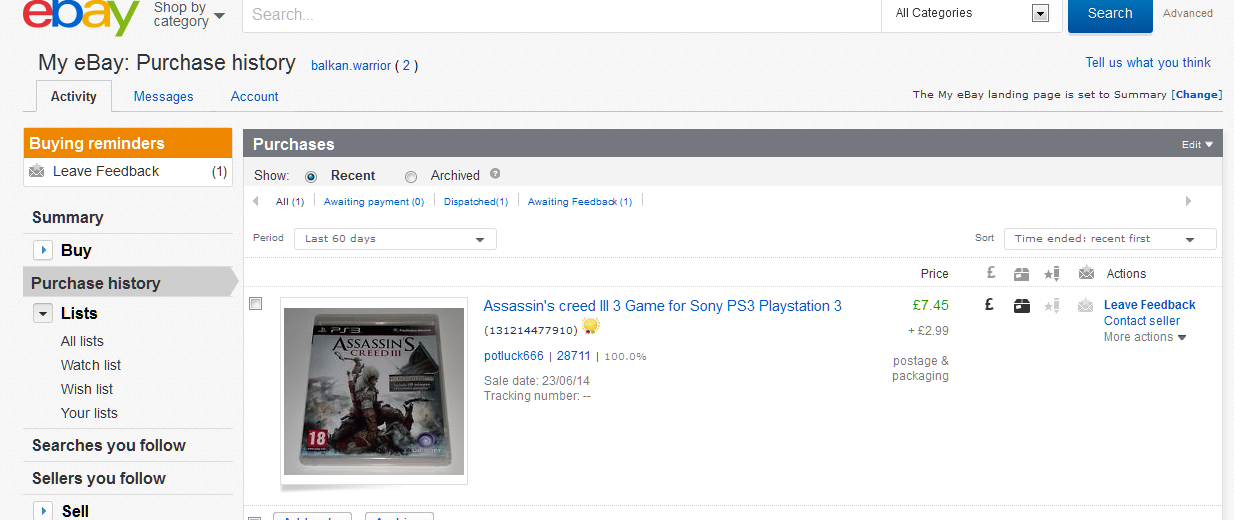Open Sellers you follow
The width and height of the screenshot is (1234, 520).
(99, 478)
